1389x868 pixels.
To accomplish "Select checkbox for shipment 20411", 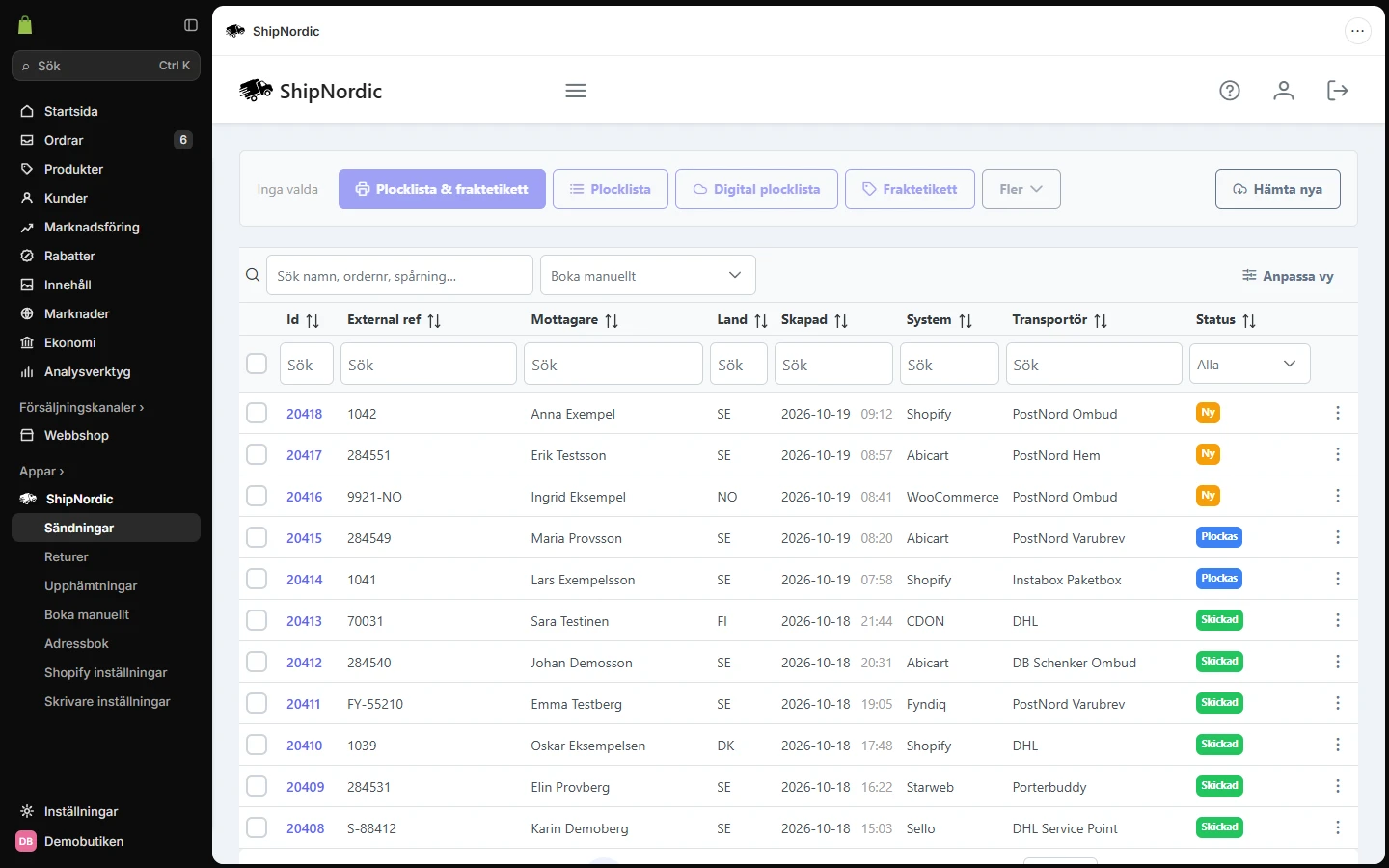I will [257, 703].
